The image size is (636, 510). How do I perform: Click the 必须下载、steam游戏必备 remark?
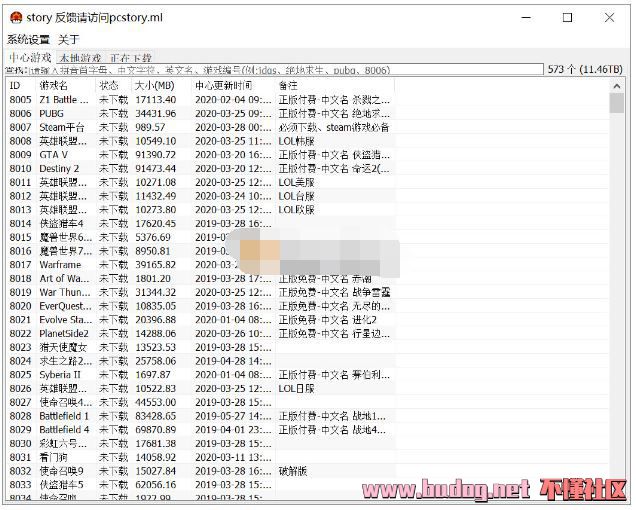(334, 127)
